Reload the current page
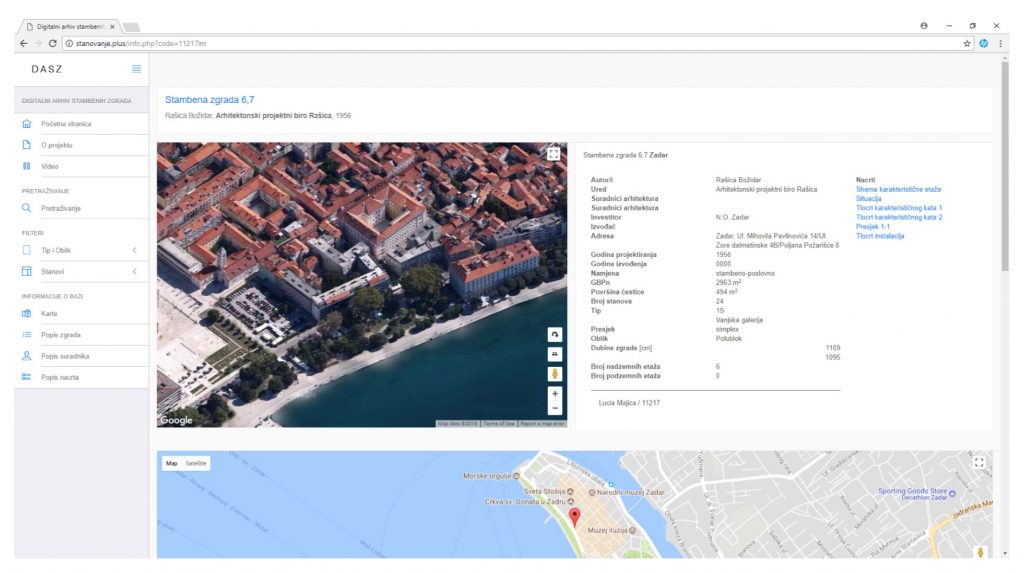 click(x=52, y=43)
